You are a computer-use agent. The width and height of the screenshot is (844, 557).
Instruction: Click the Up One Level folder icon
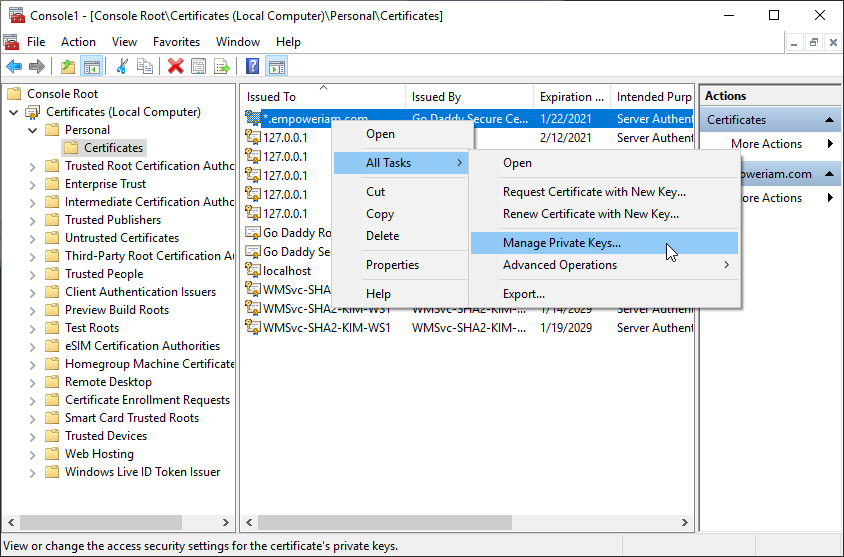[68, 67]
